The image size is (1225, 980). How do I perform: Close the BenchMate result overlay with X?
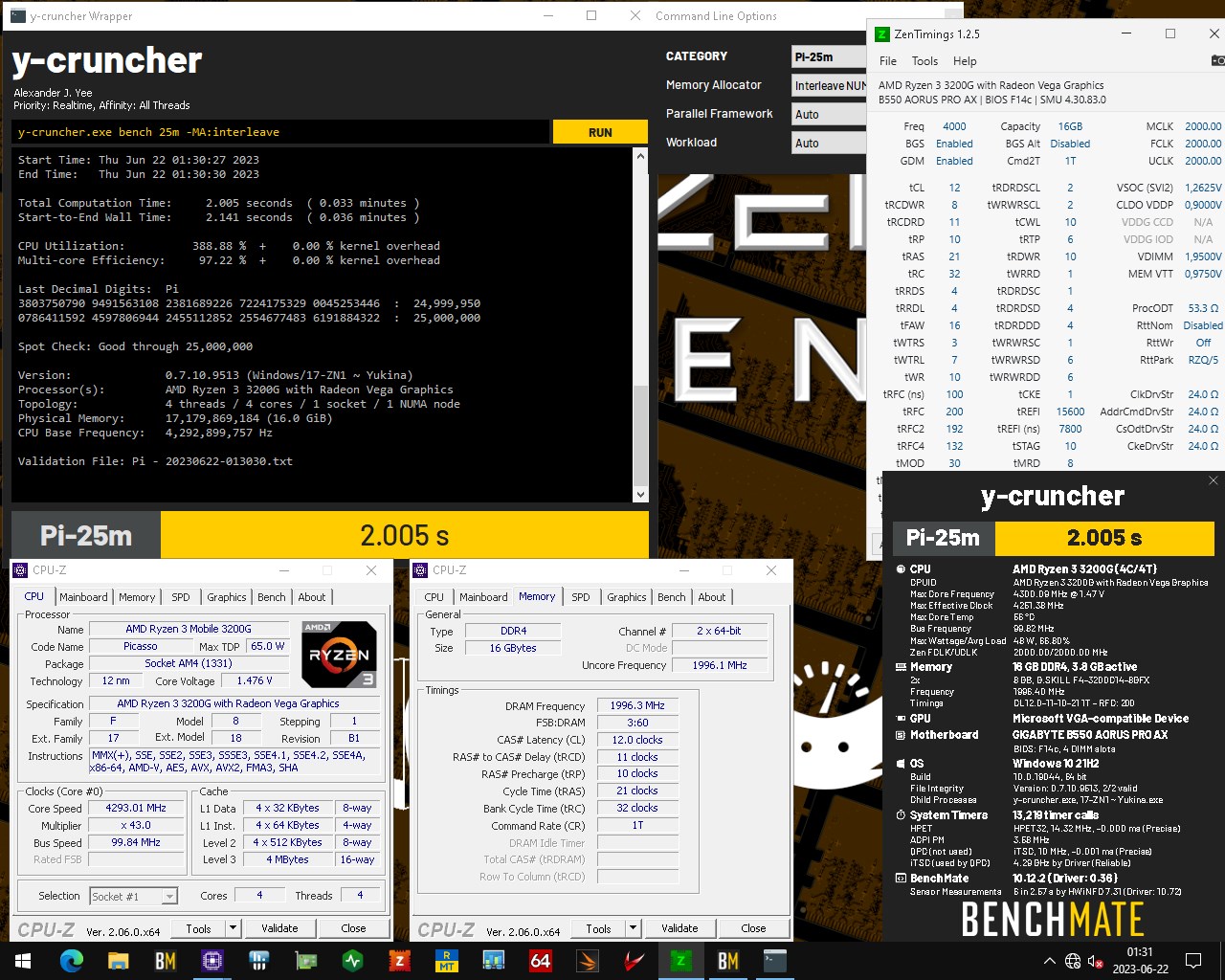click(1214, 480)
